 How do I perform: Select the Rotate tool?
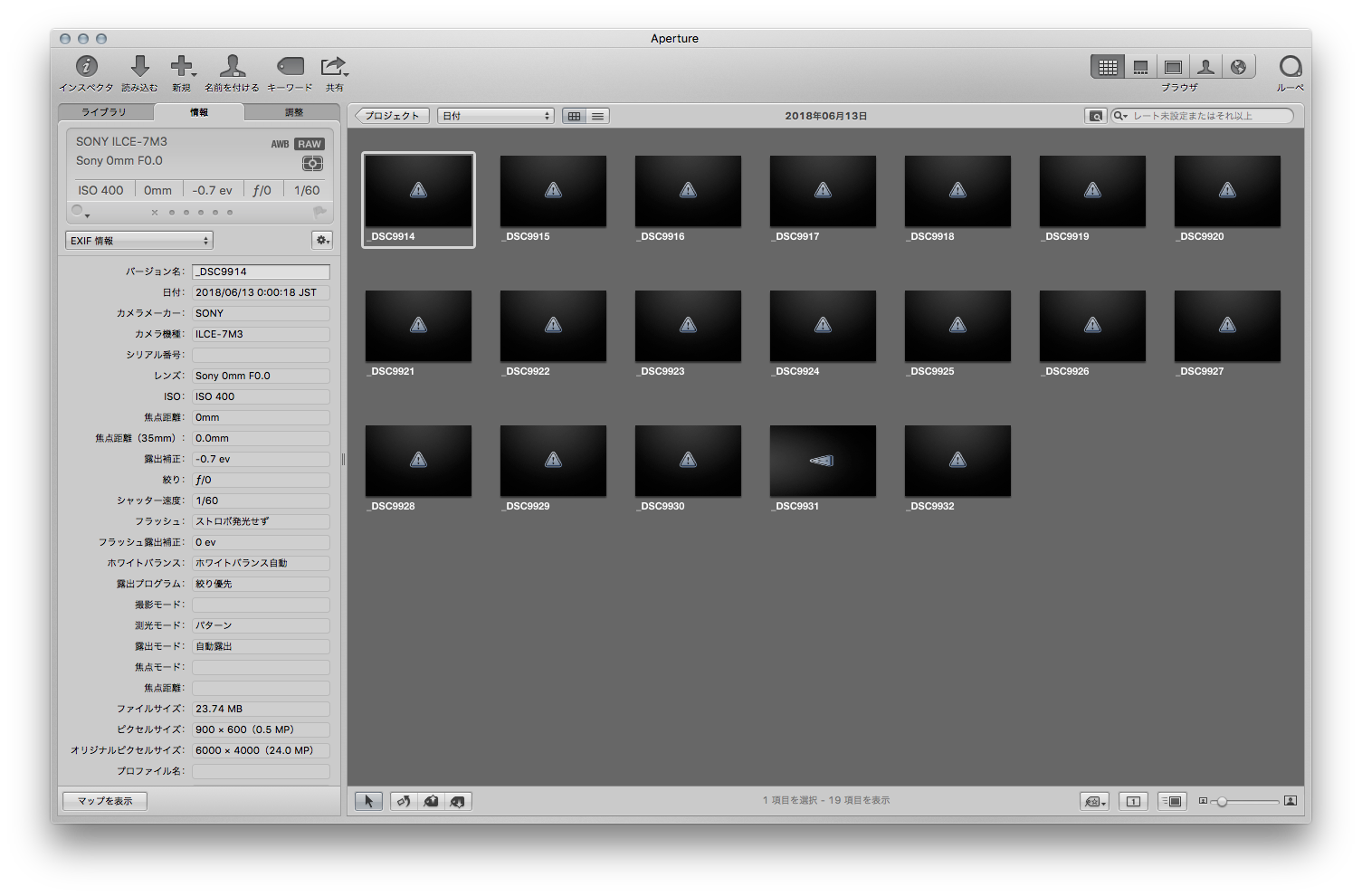(x=404, y=801)
